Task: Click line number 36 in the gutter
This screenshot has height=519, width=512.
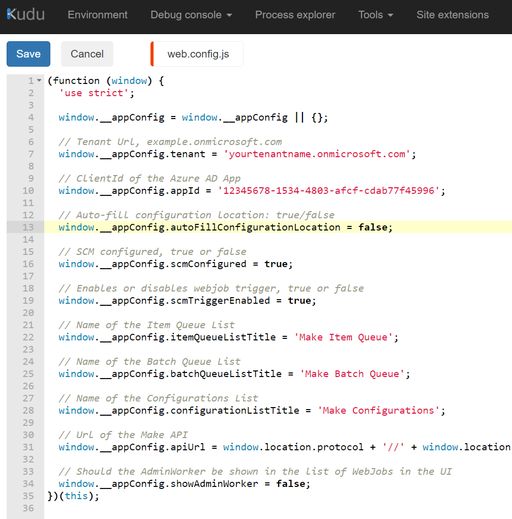Action: (x=28, y=508)
